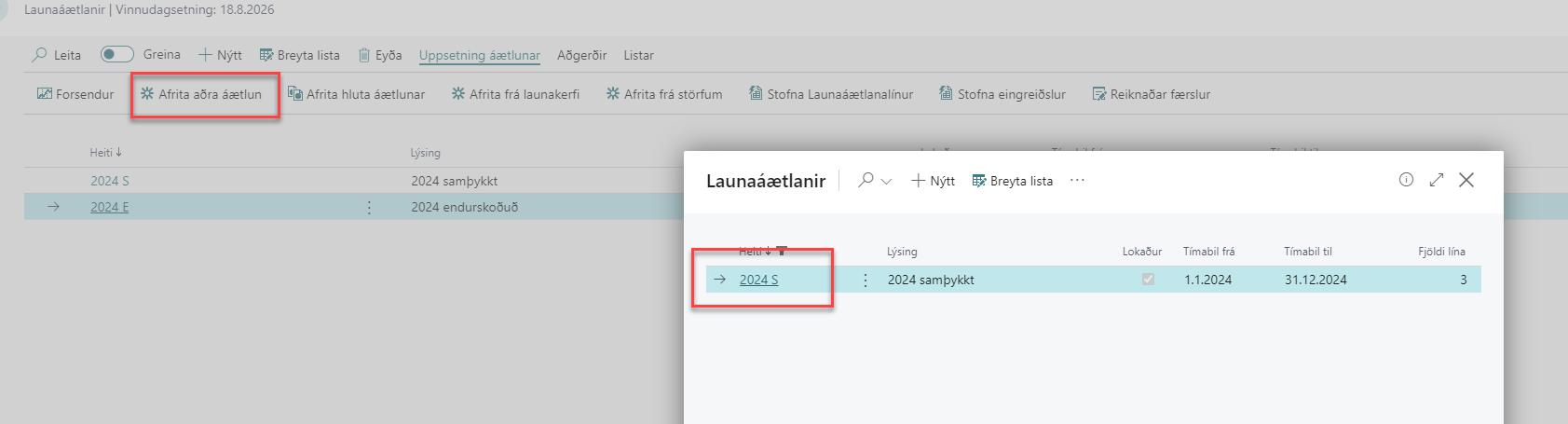Open the 2024 E budget link
The width and height of the screenshot is (1568, 424).
coord(110,207)
